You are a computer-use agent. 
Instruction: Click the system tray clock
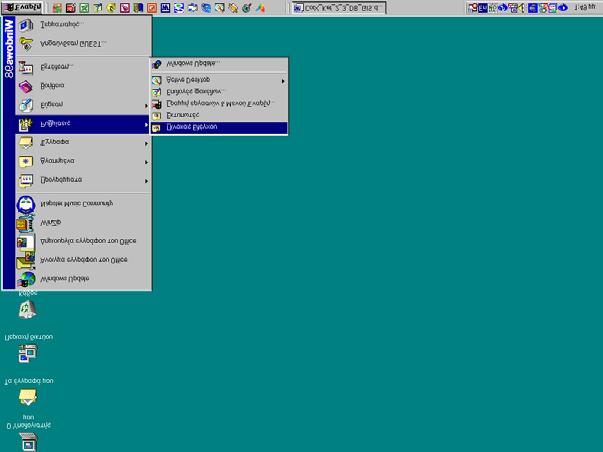(x=585, y=8)
